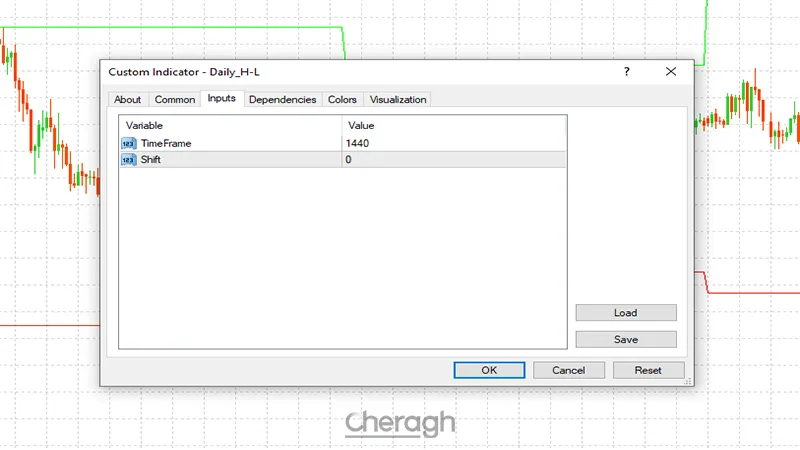Click the Shift integer variable icon

pyautogui.click(x=128, y=159)
